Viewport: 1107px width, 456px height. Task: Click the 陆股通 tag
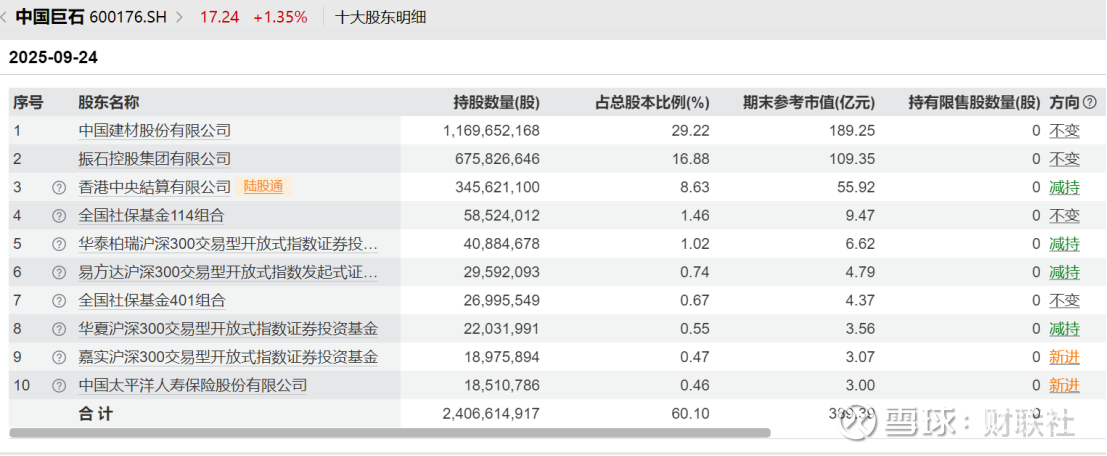click(264, 187)
